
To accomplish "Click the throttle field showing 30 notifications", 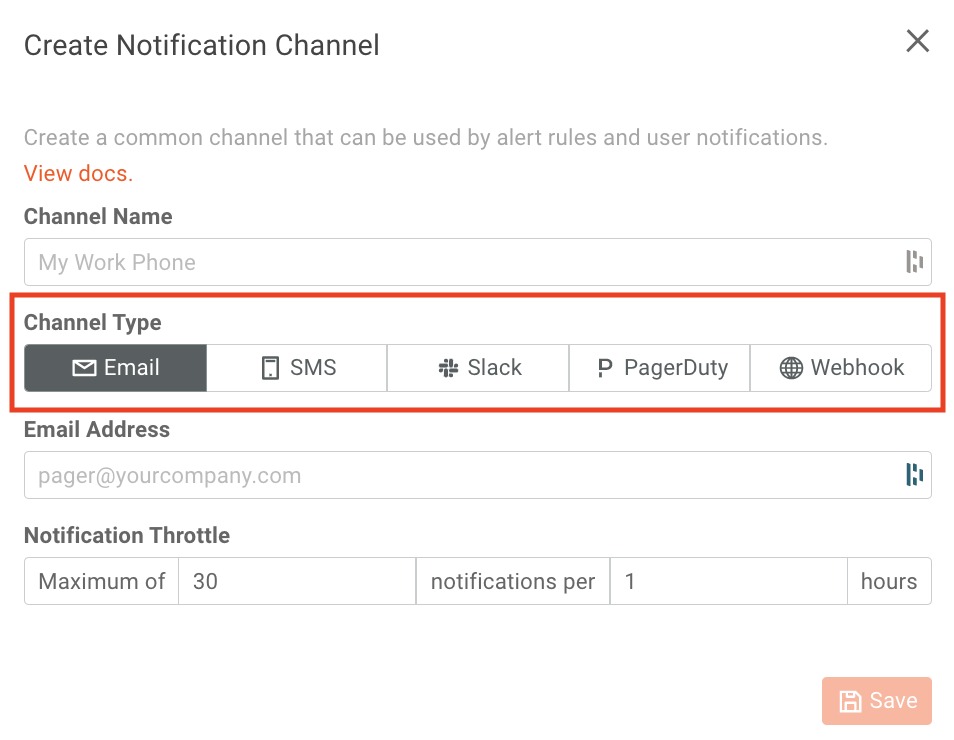I will coord(296,581).
